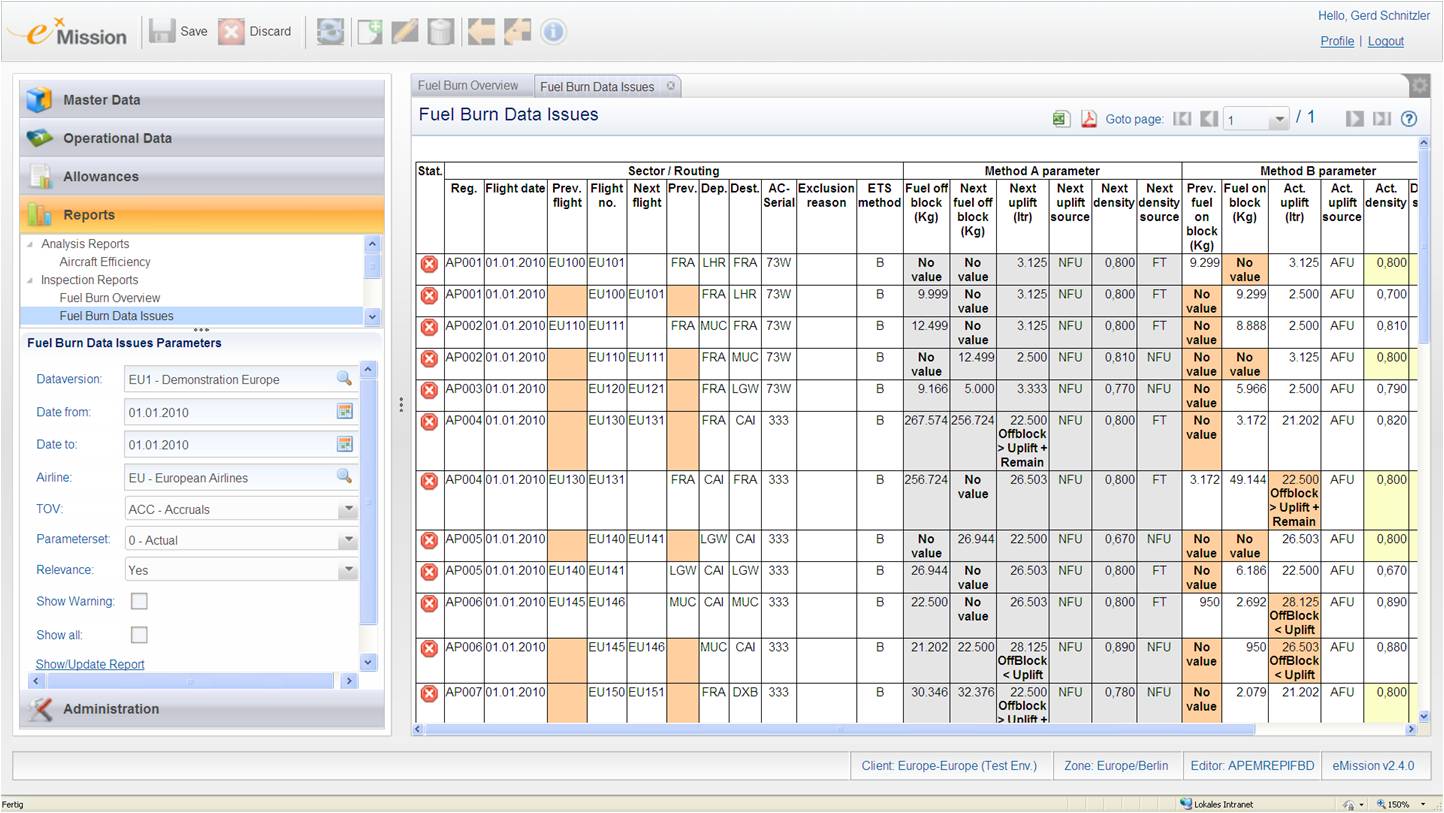The width and height of the screenshot is (1444, 813).
Task: Open the Dataversion search magnifier
Action: (x=344, y=379)
